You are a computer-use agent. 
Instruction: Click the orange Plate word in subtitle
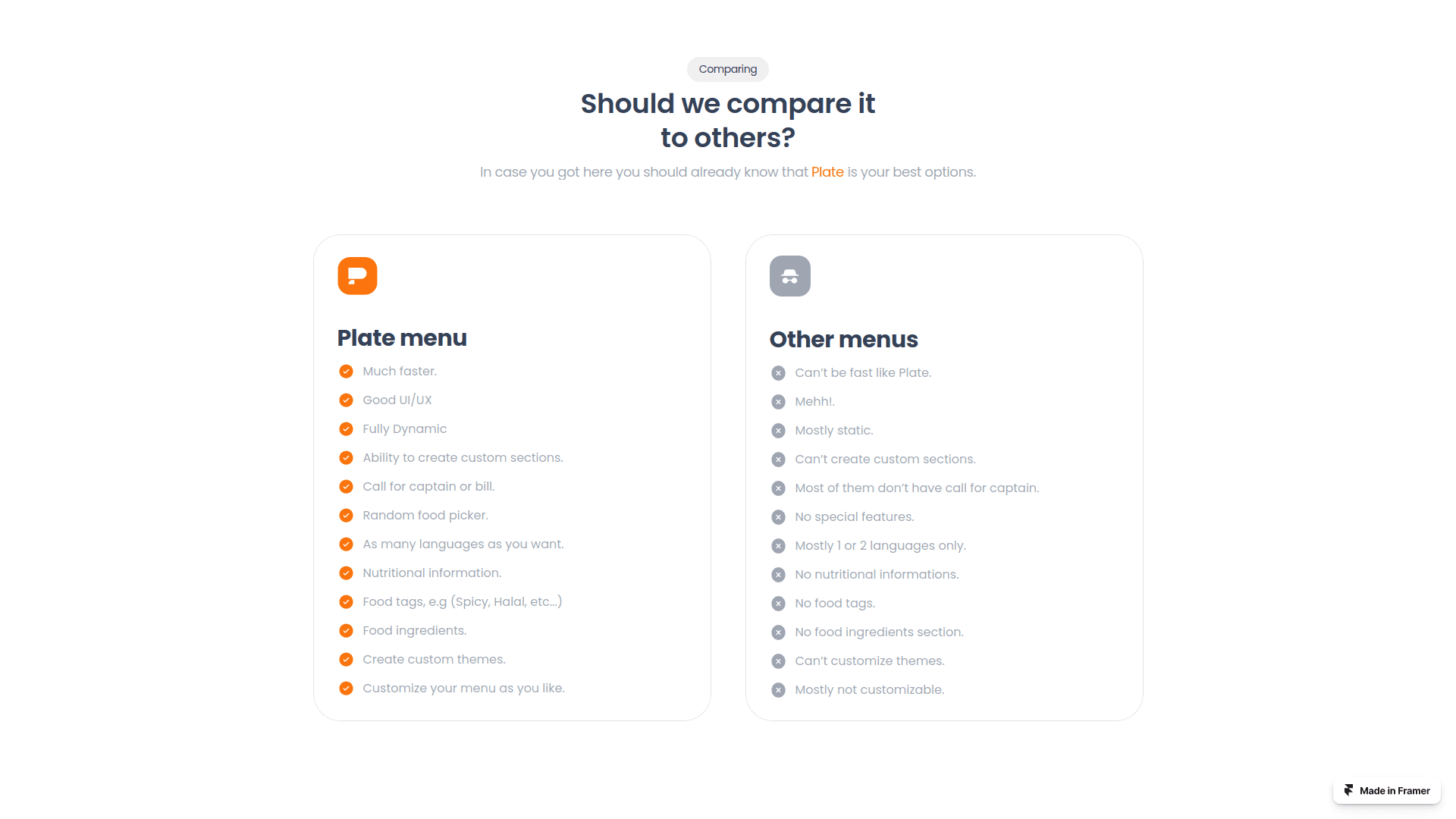point(827,172)
